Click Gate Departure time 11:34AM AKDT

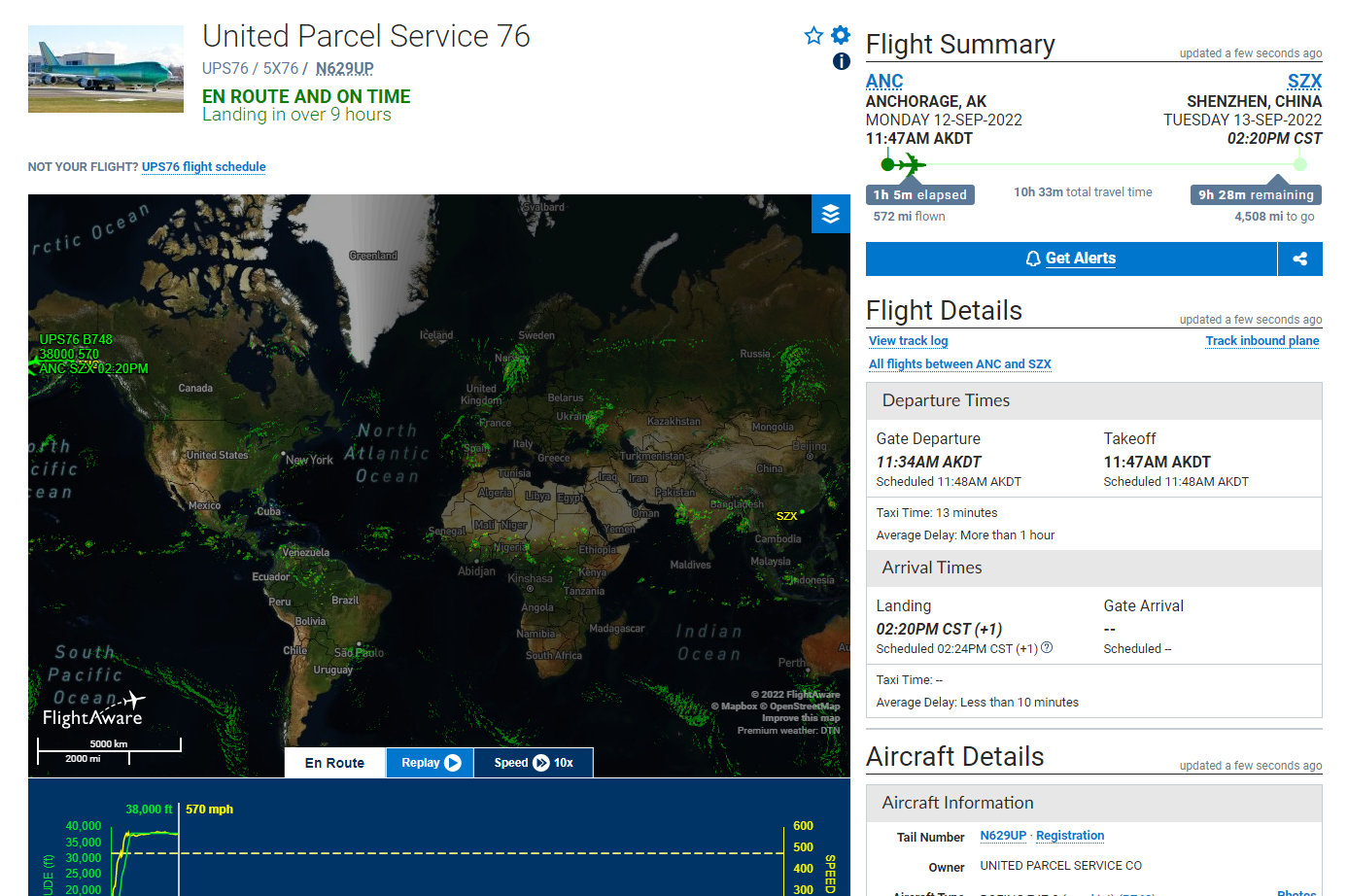point(929,462)
